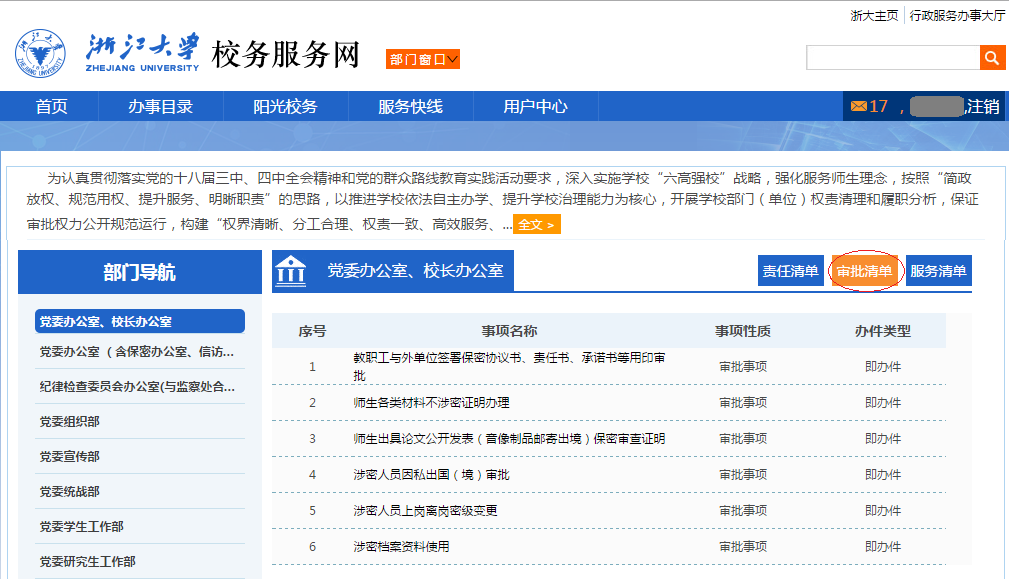The image size is (1014, 582).
Task: Switch to the 审批清单 tab
Action: pyautogui.click(x=865, y=272)
